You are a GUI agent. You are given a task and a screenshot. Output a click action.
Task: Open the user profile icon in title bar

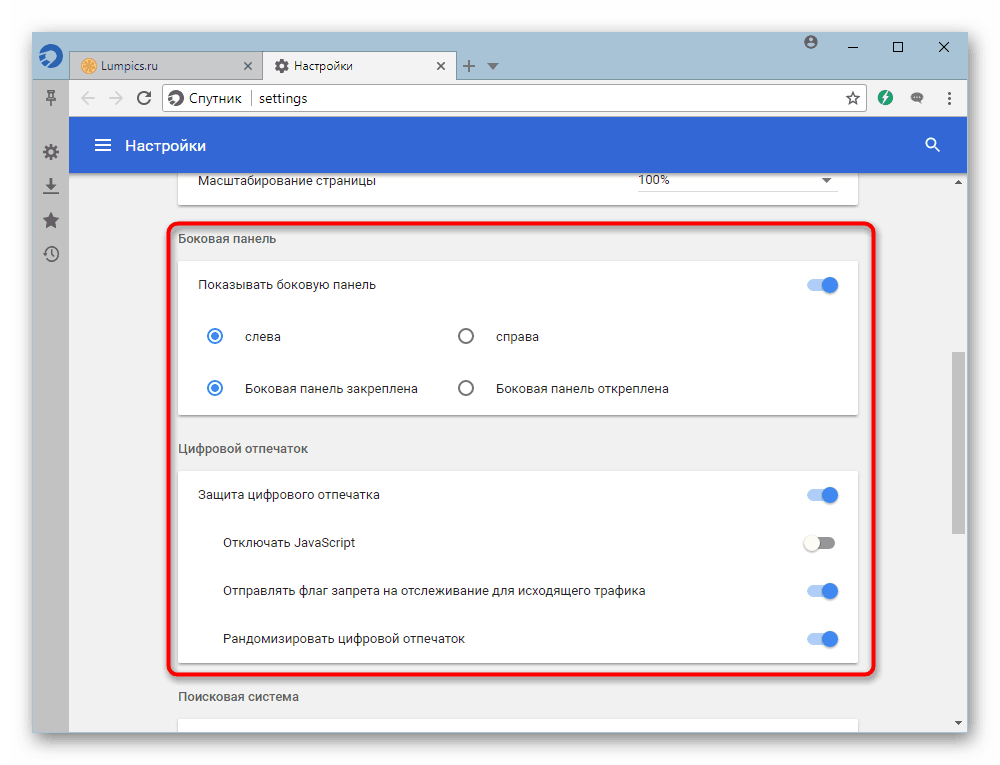click(x=811, y=43)
